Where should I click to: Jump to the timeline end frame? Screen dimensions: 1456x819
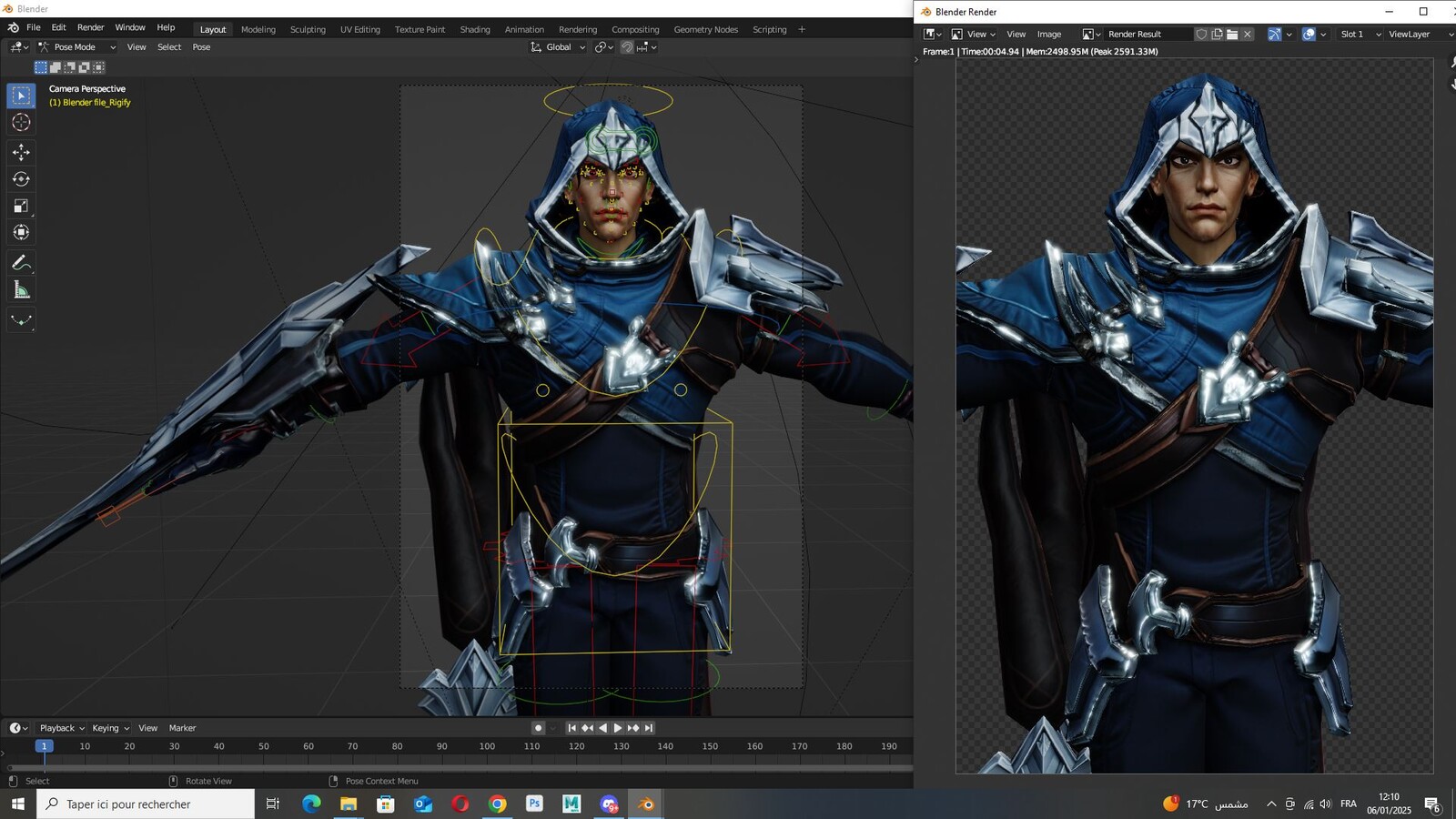pos(649,728)
